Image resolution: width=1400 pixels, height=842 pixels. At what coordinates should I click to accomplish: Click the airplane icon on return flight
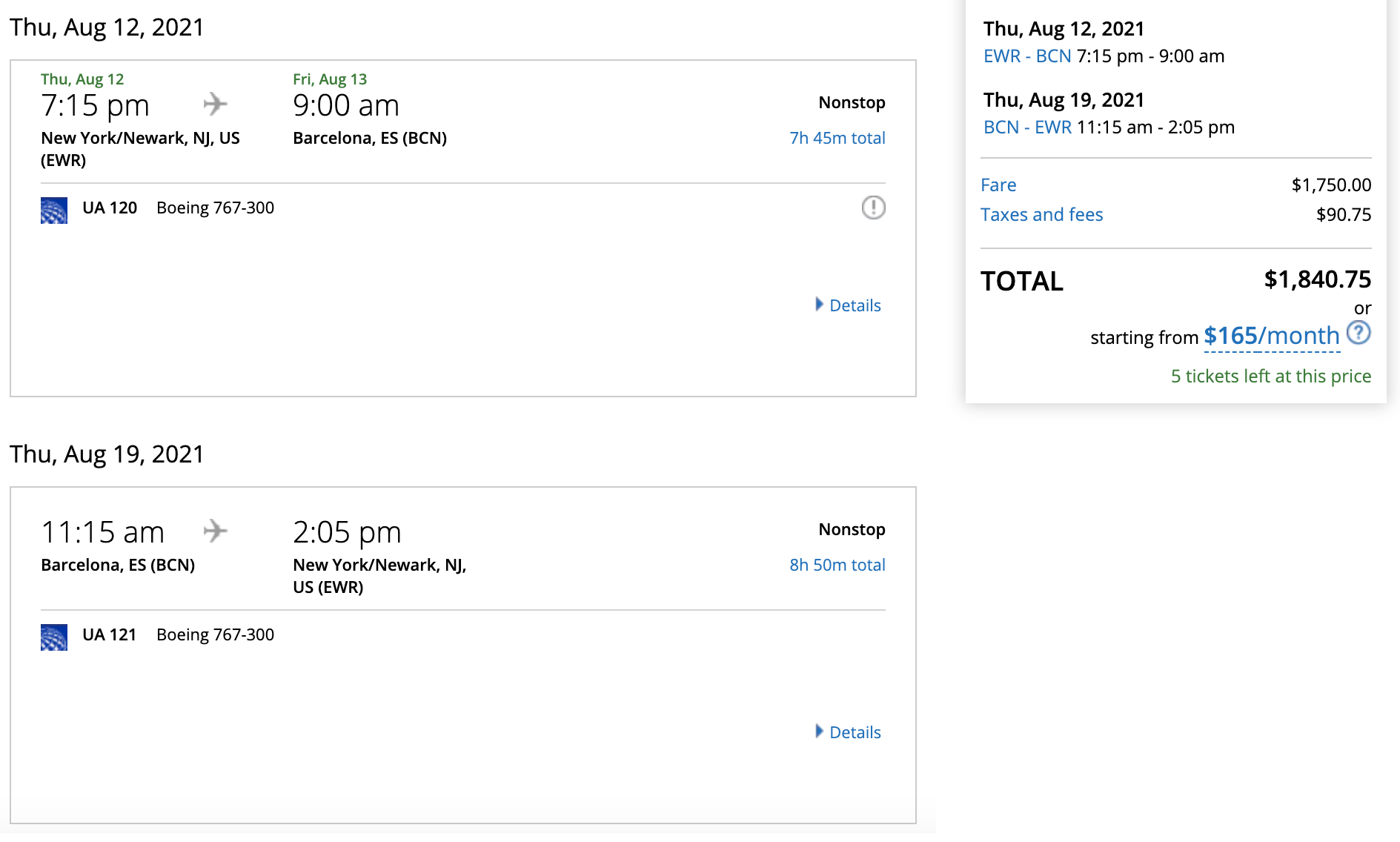(215, 531)
